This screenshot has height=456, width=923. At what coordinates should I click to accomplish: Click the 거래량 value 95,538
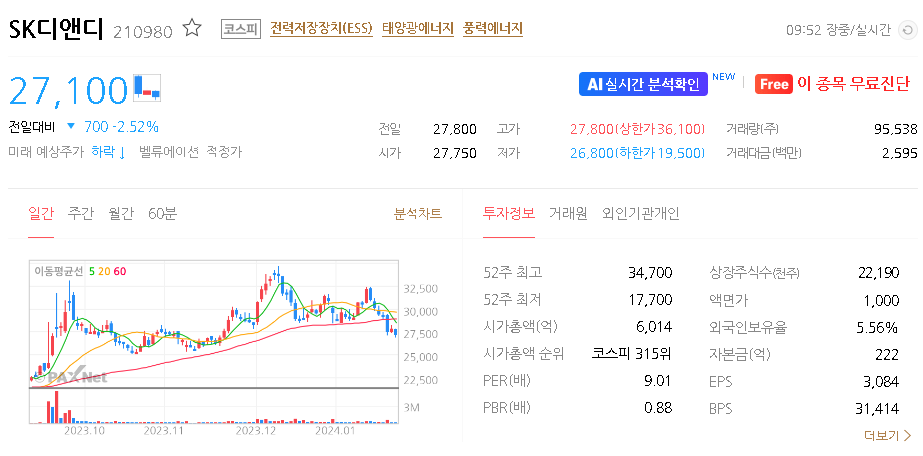(896, 129)
